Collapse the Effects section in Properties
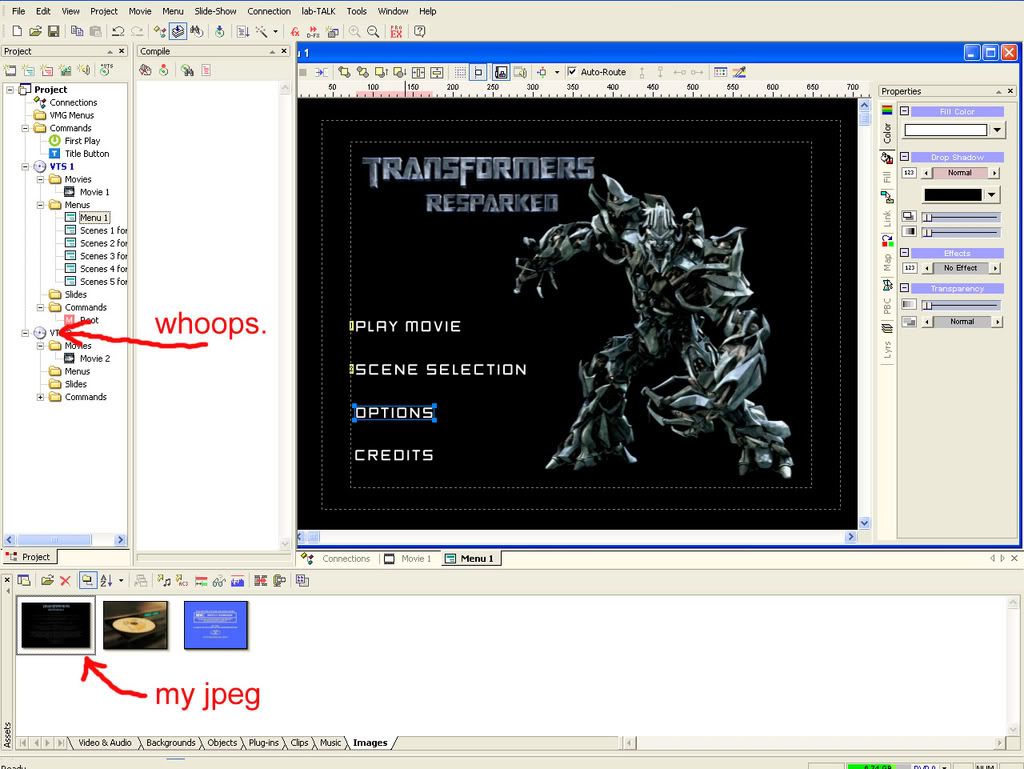The height and width of the screenshot is (769, 1024). pyautogui.click(x=904, y=252)
